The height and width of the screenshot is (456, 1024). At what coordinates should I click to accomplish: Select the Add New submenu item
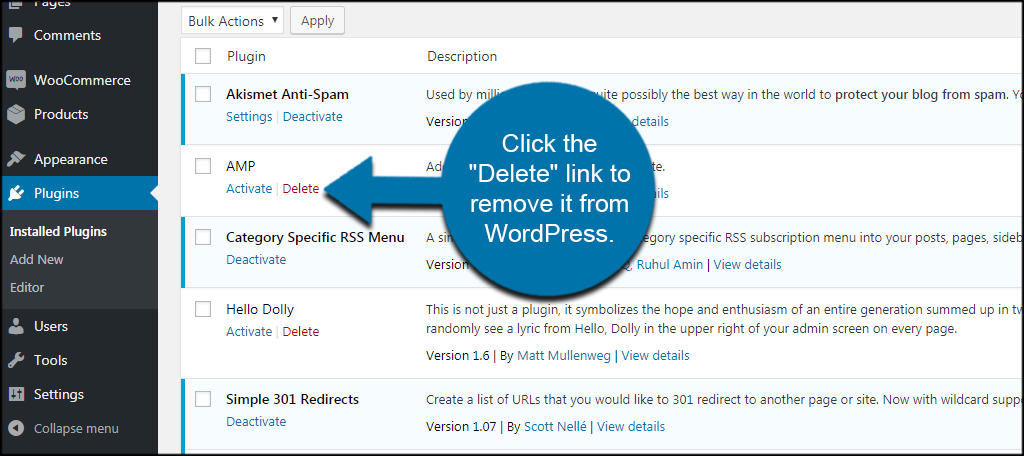(x=37, y=259)
